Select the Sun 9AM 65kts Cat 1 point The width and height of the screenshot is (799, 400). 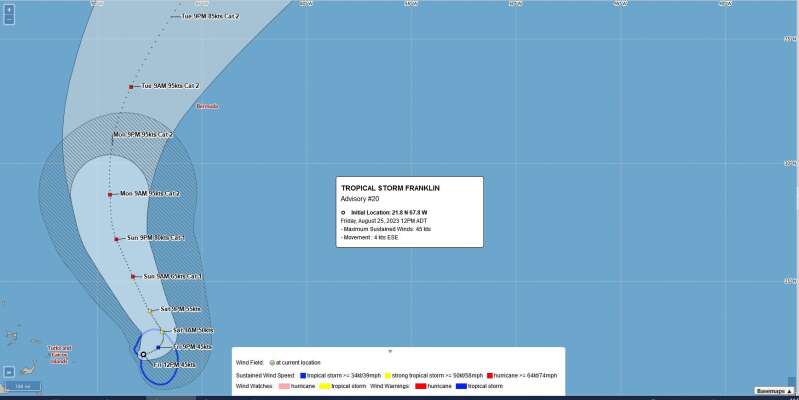(133, 276)
